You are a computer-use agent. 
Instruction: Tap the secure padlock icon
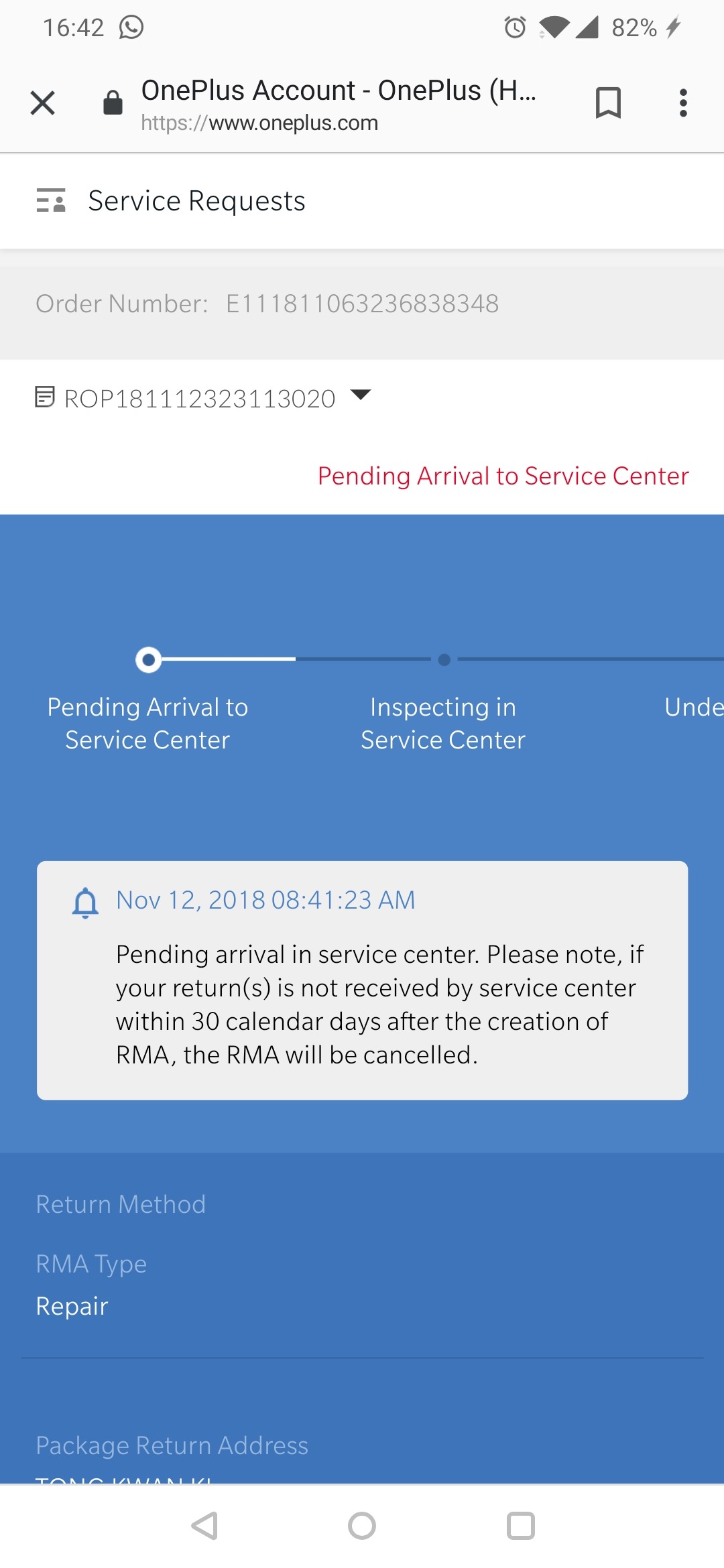point(113,103)
